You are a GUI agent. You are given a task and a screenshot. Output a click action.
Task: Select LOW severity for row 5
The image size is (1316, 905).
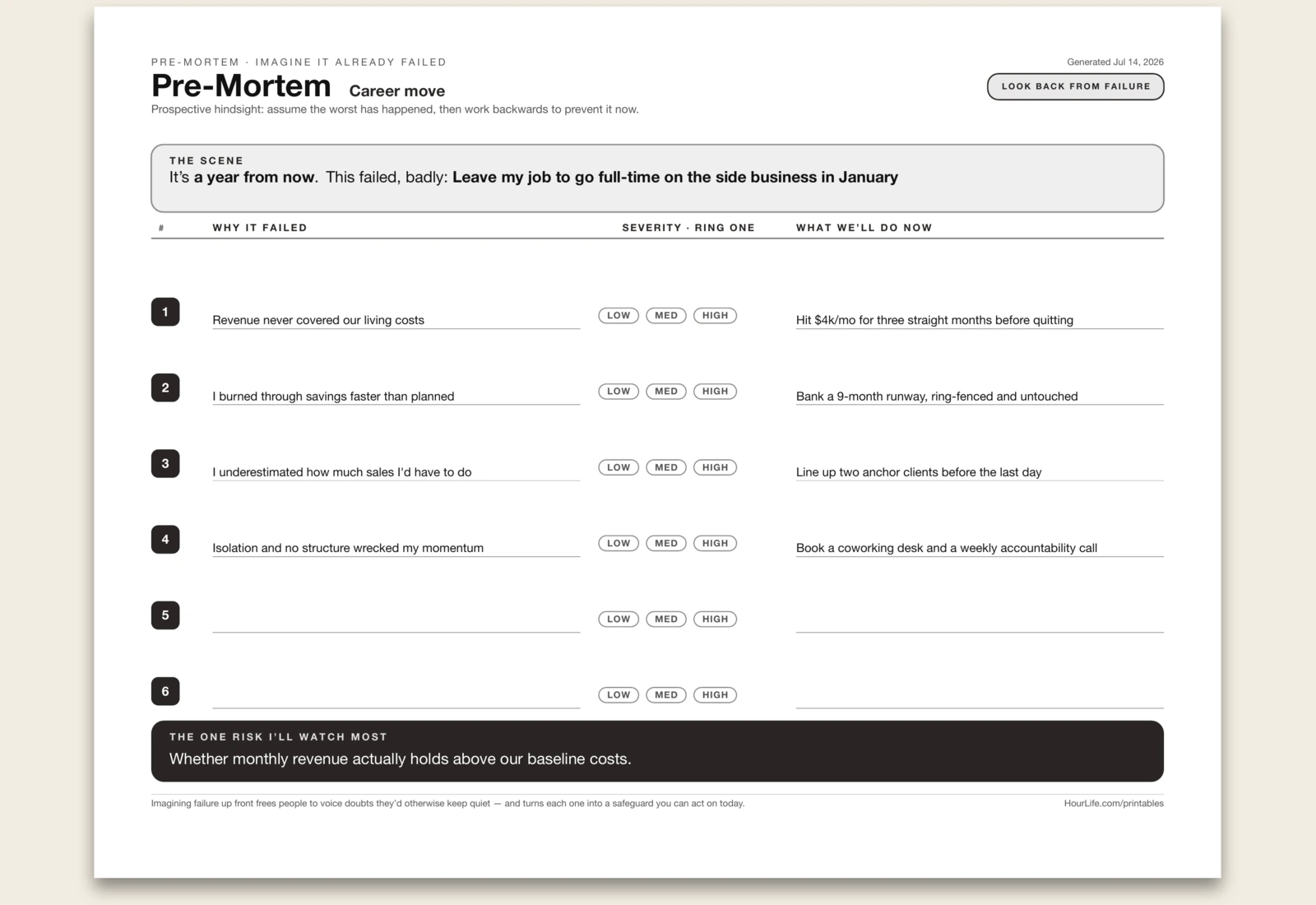[x=619, y=619]
